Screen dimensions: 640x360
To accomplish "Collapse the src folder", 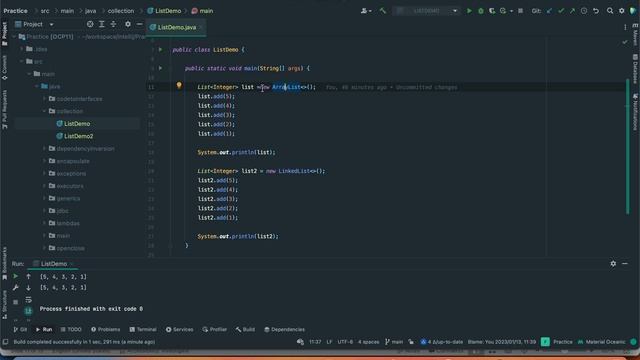I will tap(22, 61).
